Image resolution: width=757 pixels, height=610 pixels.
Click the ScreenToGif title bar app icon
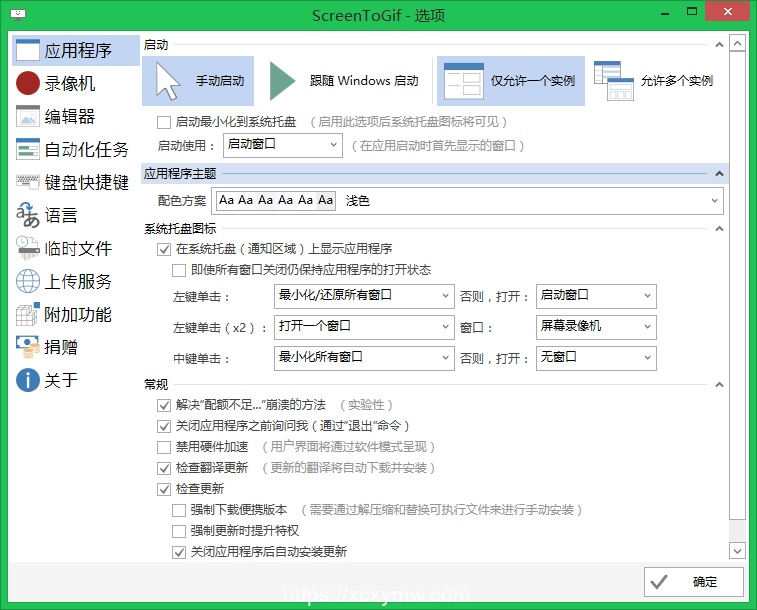pos(18,14)
